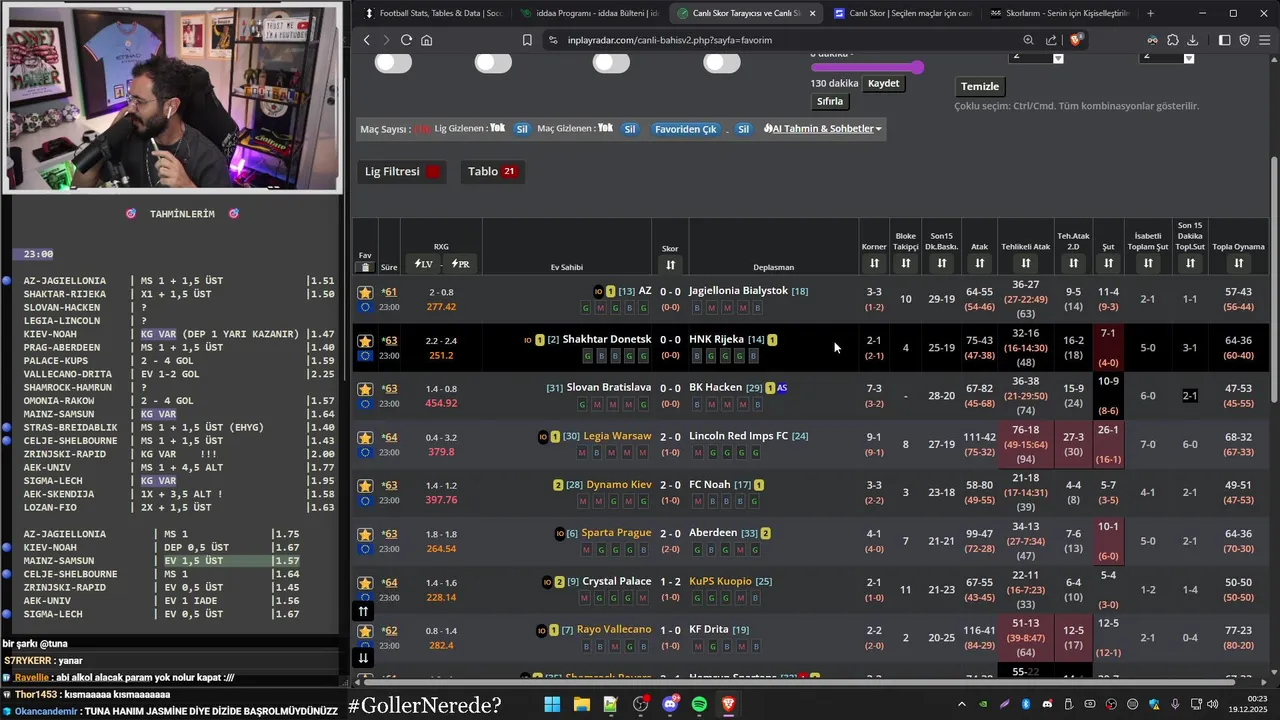Expand AI Tahmin & Sohbetler dropdown
Viewport: 1280px width, 720px height.
[823, 128]
